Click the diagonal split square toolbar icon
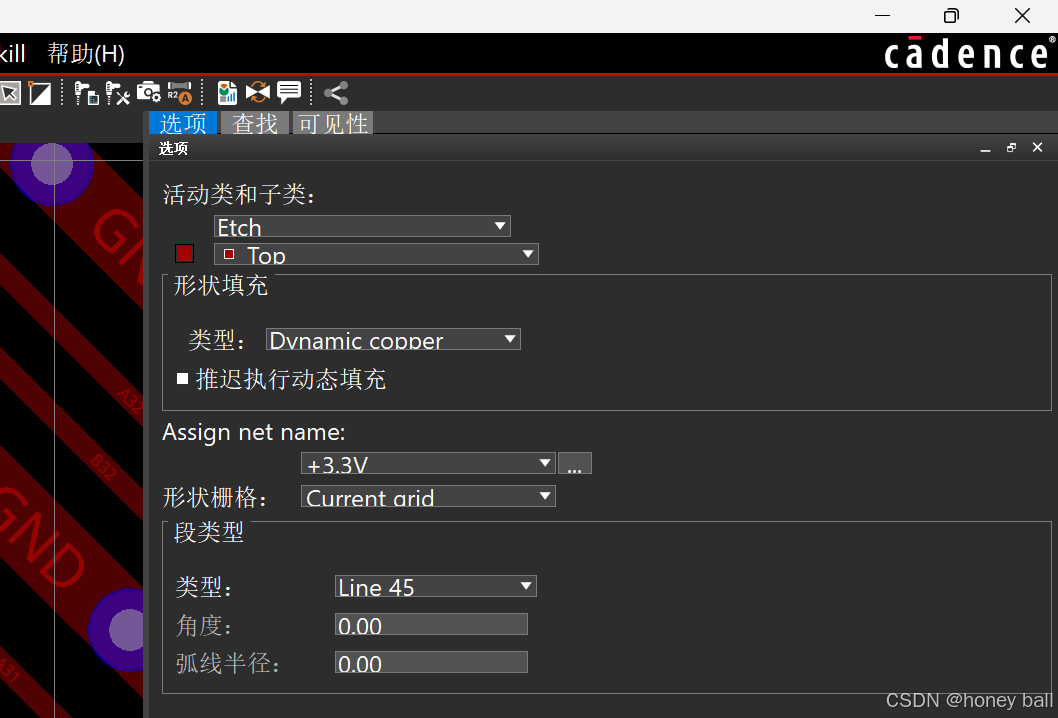1058x718 pixels. coord(40,93)
